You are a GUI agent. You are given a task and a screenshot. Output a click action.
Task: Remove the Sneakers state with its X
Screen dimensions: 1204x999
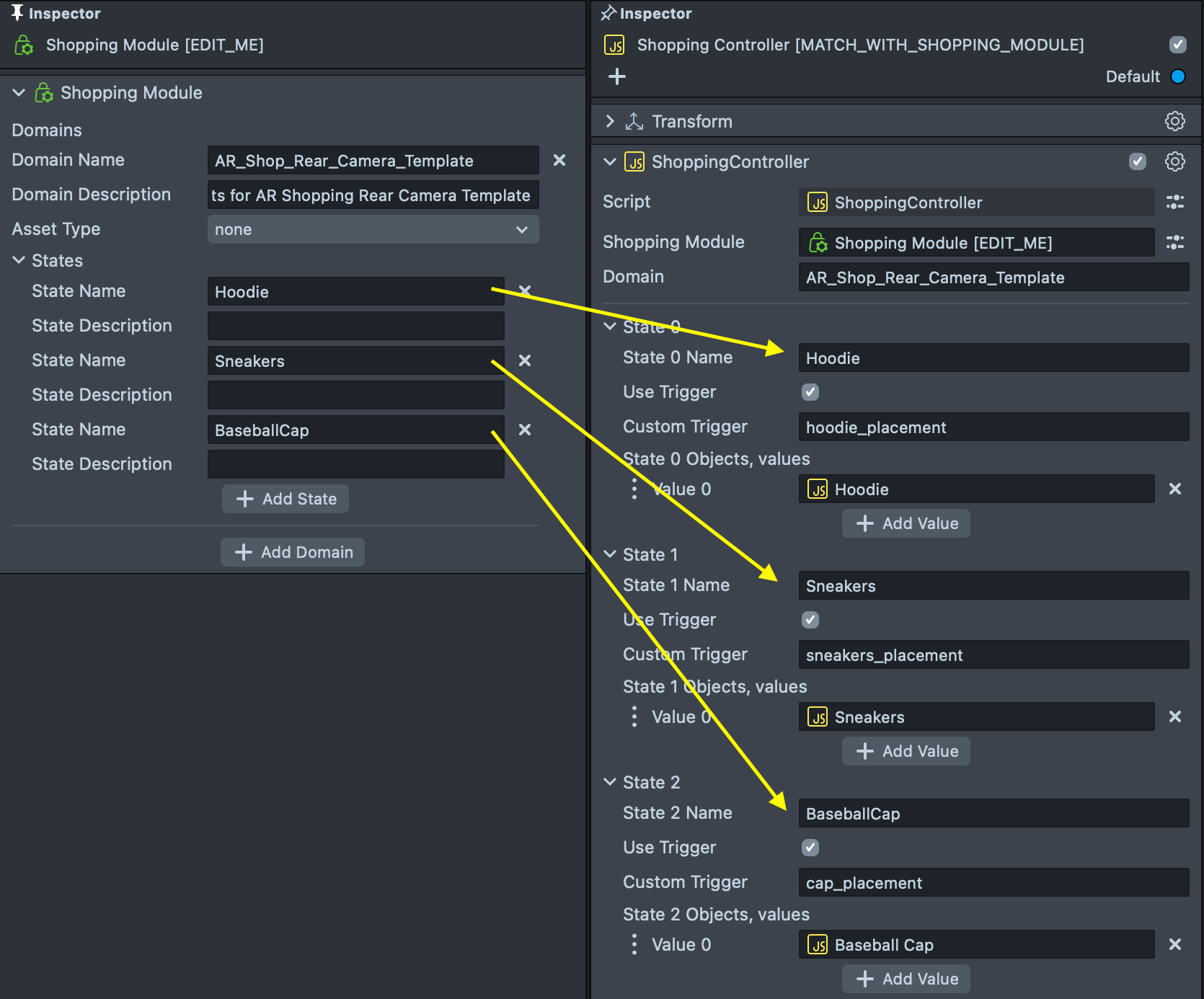[x=525, y=360]
